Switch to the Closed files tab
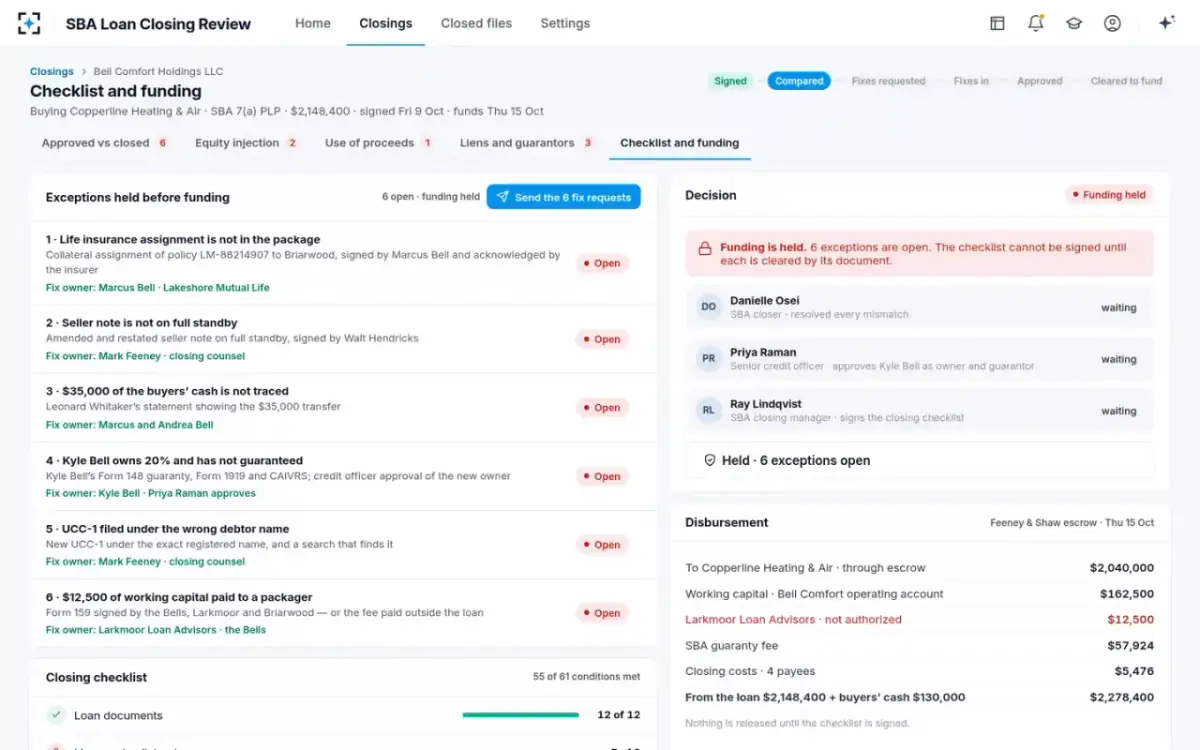This screenshot has width=1200, height=750. point(476,23)
